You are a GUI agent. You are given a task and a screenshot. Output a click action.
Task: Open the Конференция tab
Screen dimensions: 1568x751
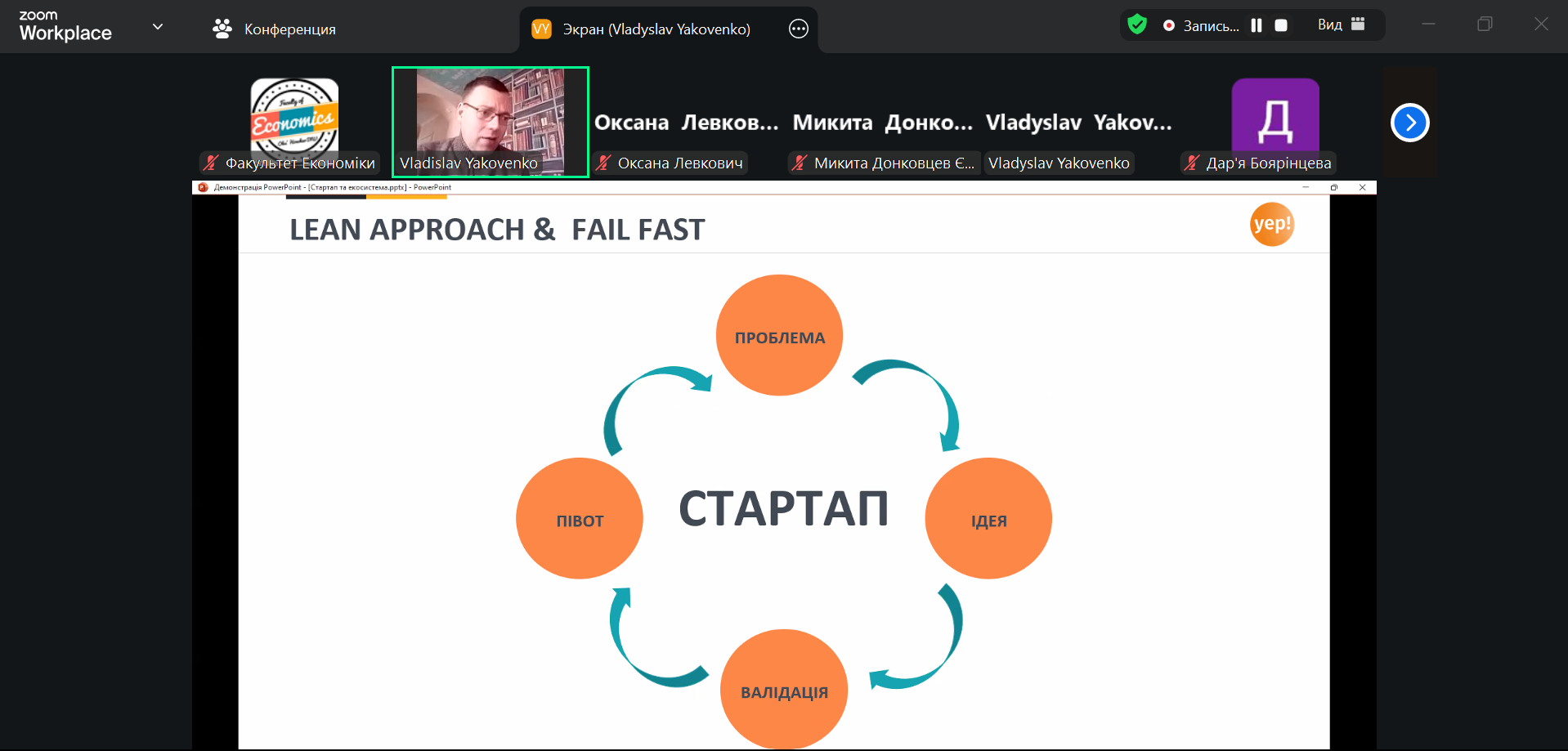click(274, 29)
